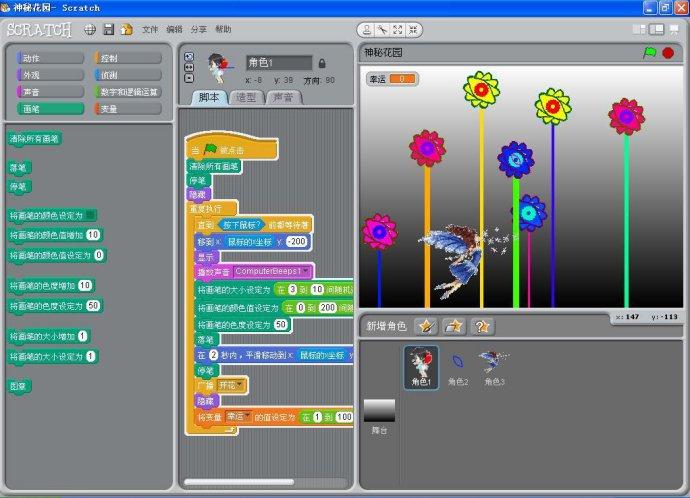The width and height of the screenshot is (690, 498).
Task: Click the save project disk icon
Action: click(x=108, y=29)
